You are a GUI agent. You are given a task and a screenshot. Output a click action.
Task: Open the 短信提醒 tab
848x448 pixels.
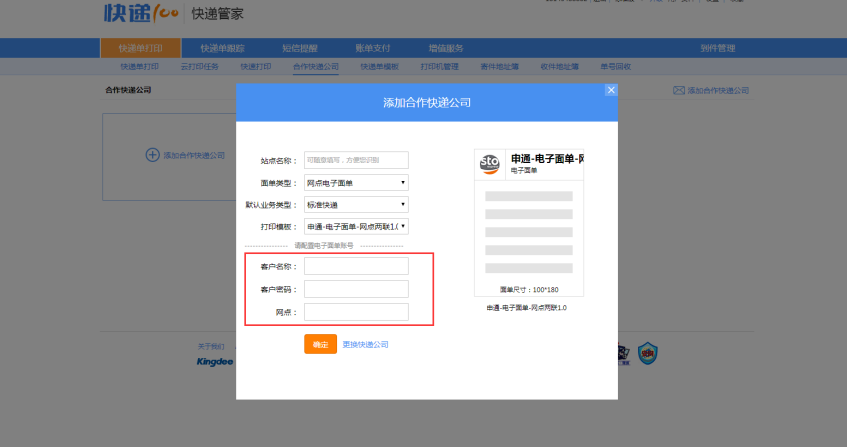click(x=300, y=48)
